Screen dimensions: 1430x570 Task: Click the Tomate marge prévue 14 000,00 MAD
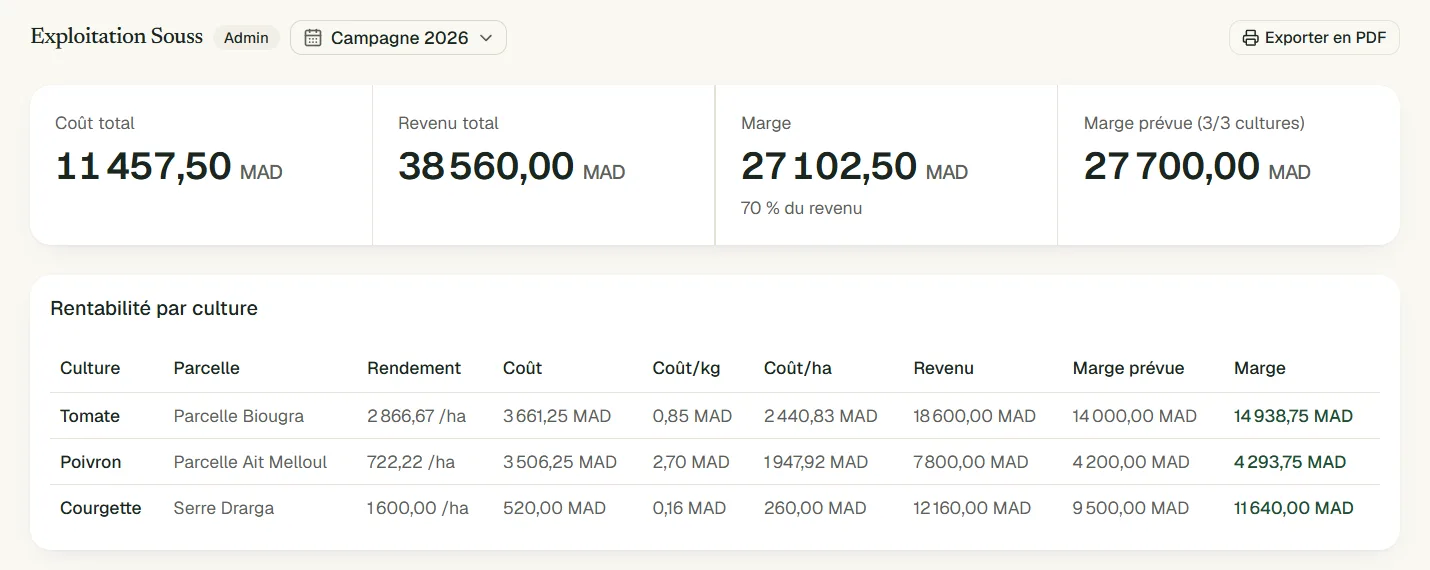pos(1135,416)
